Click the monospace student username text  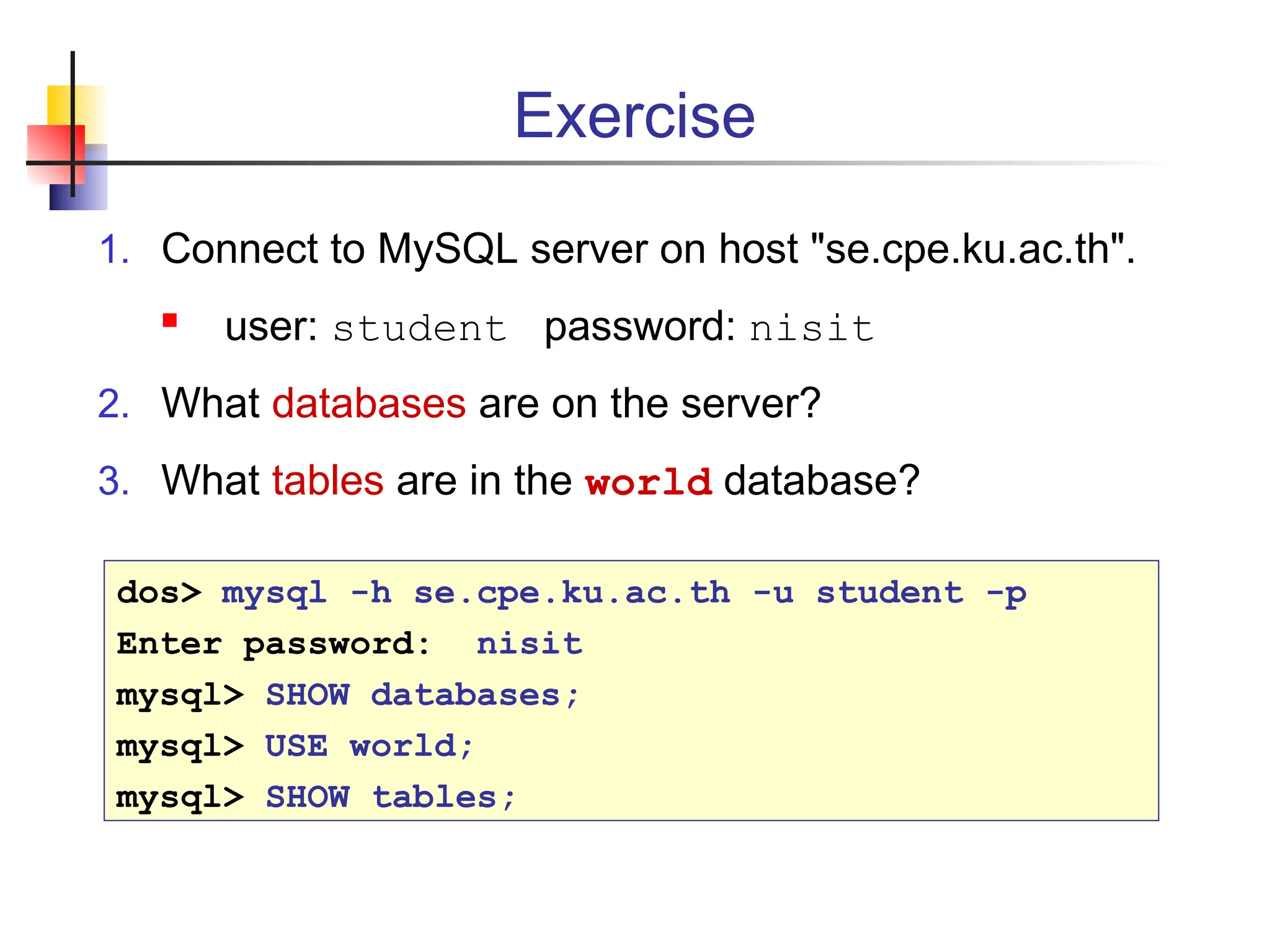(420, 328)
